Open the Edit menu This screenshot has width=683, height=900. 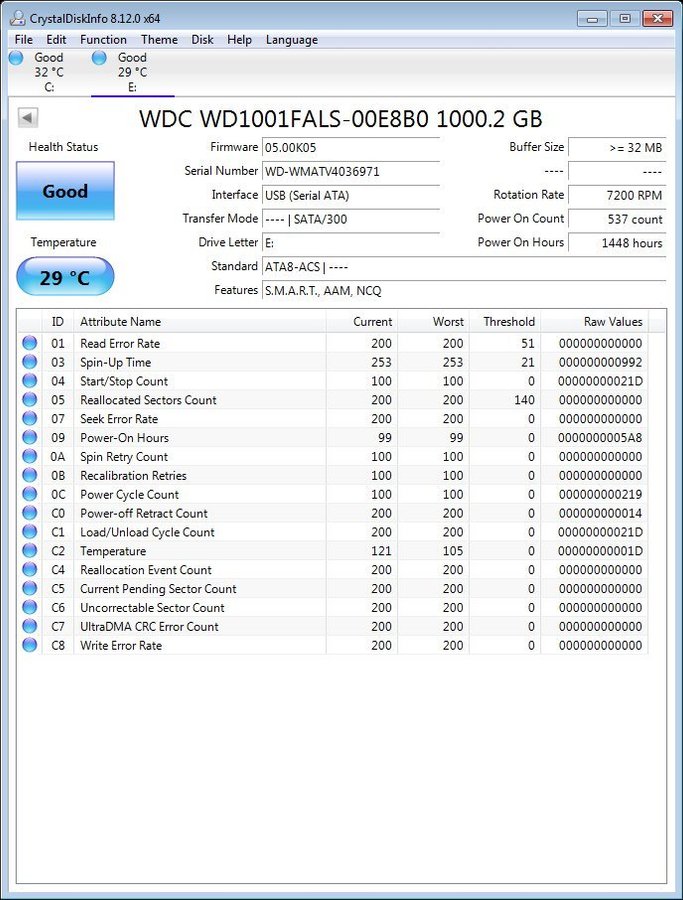tap(56, 40)
